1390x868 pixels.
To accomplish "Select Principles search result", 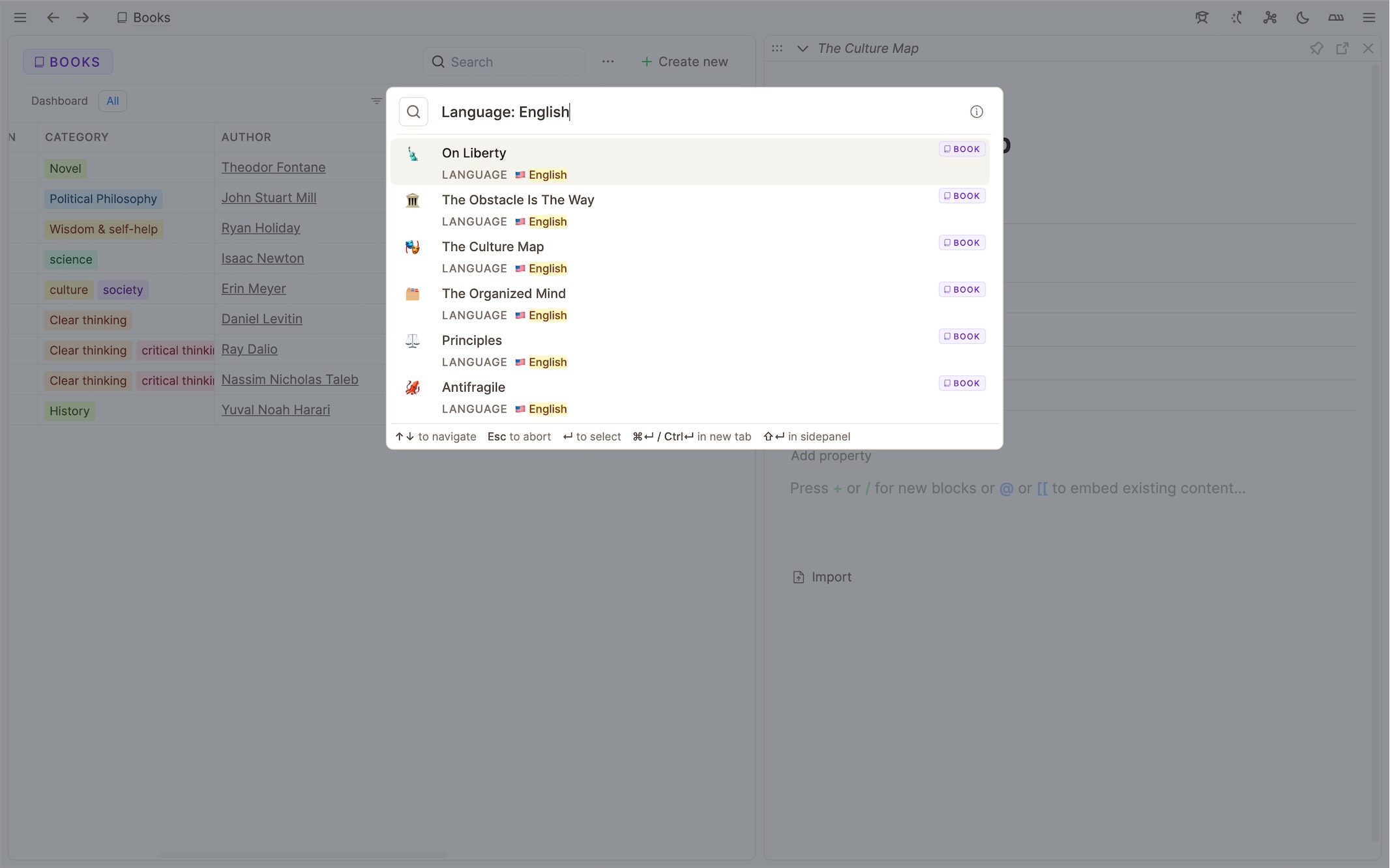I will point(690,349).
